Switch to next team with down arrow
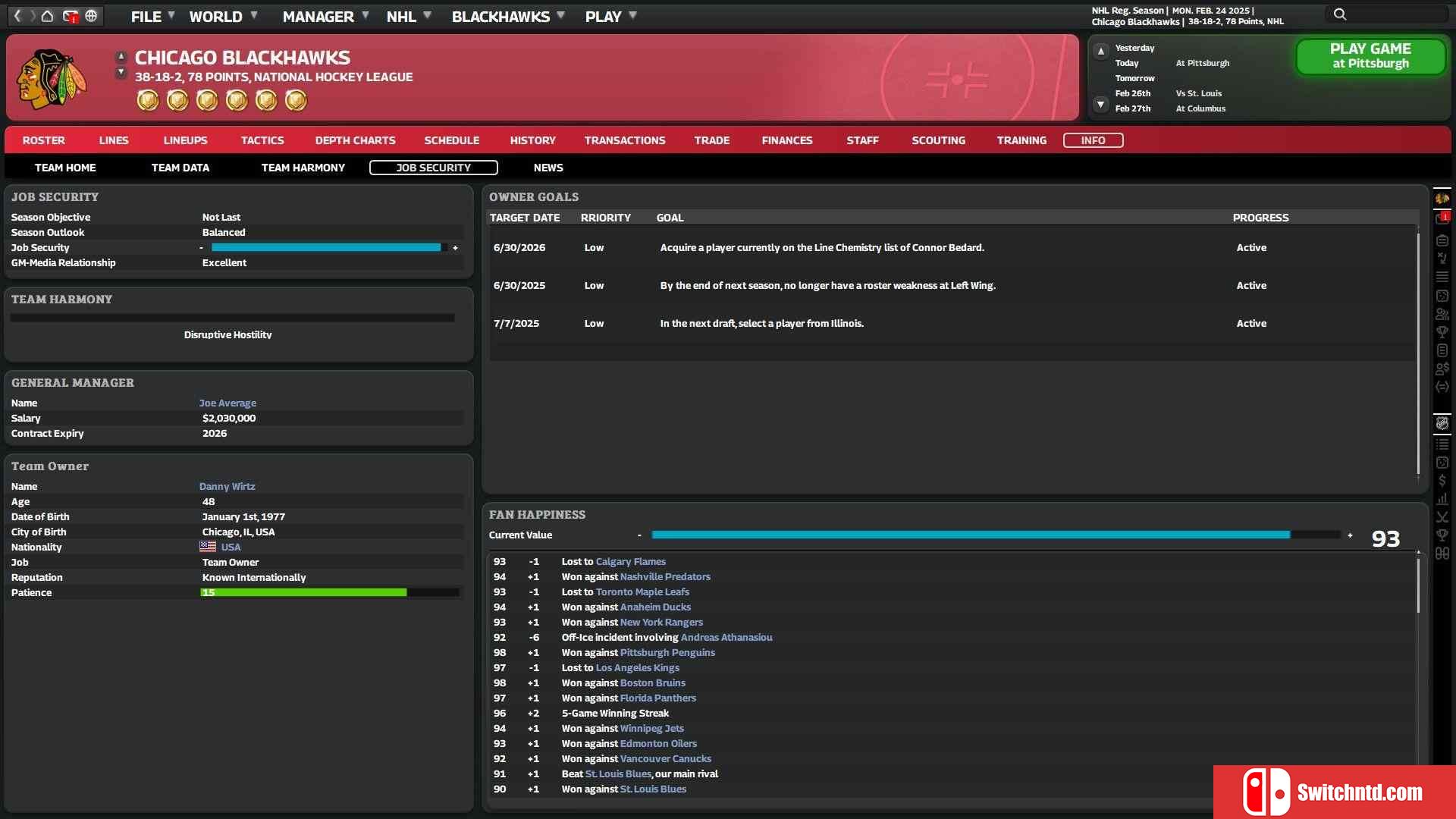The width and height of the screenshot is (1456, 819). click(121, 73)
